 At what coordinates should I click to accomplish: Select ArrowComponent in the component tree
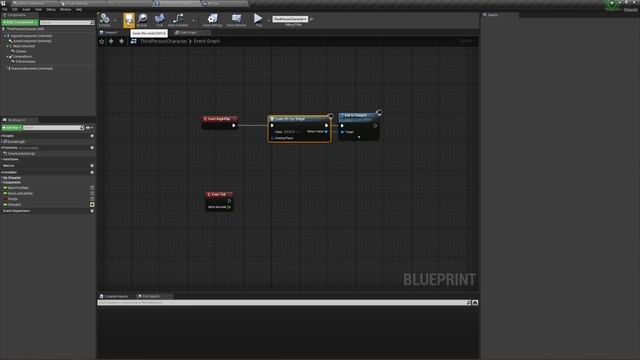[32, 41]
